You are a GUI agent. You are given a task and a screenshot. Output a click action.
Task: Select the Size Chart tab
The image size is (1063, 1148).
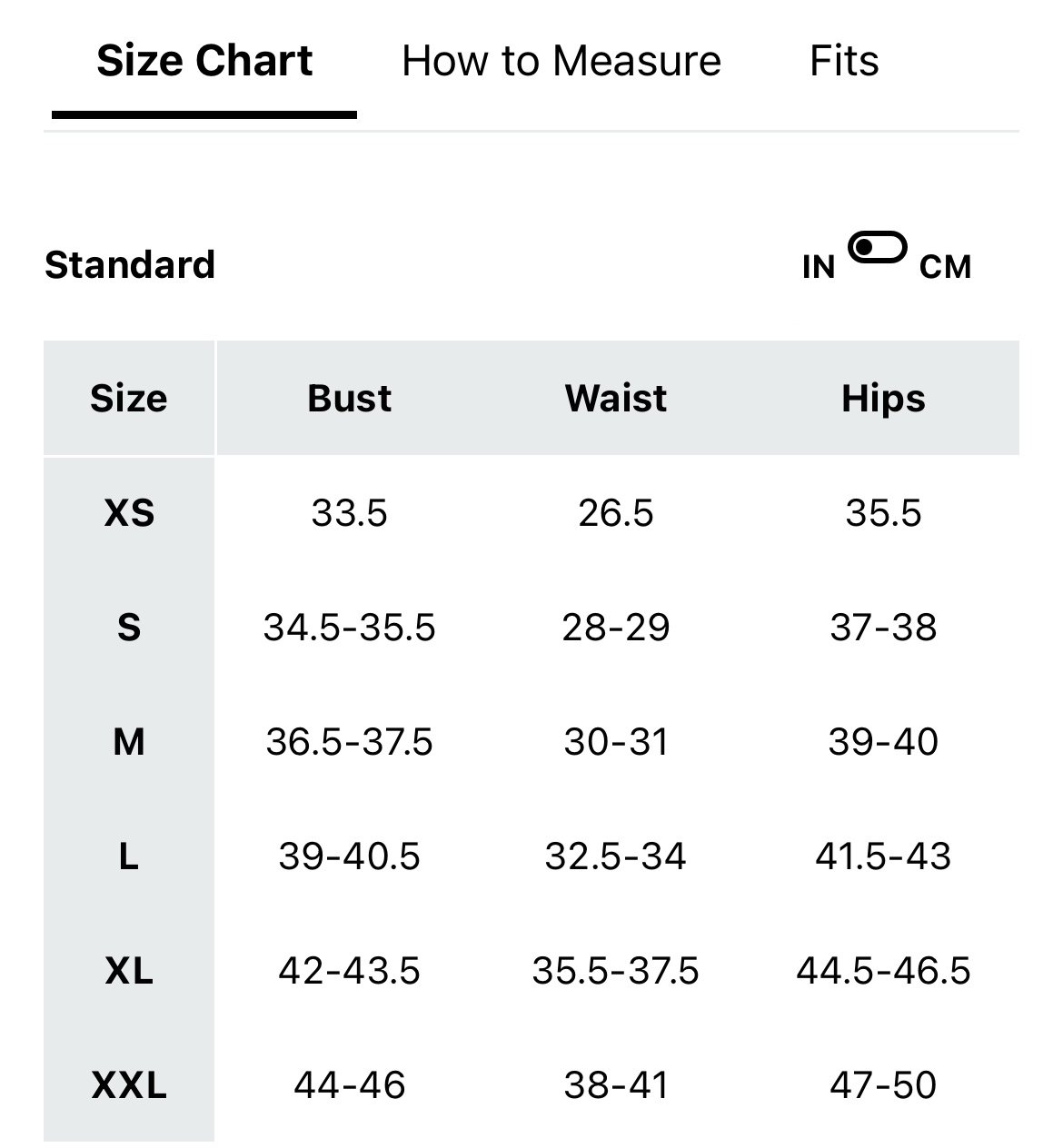click(204, 61)
